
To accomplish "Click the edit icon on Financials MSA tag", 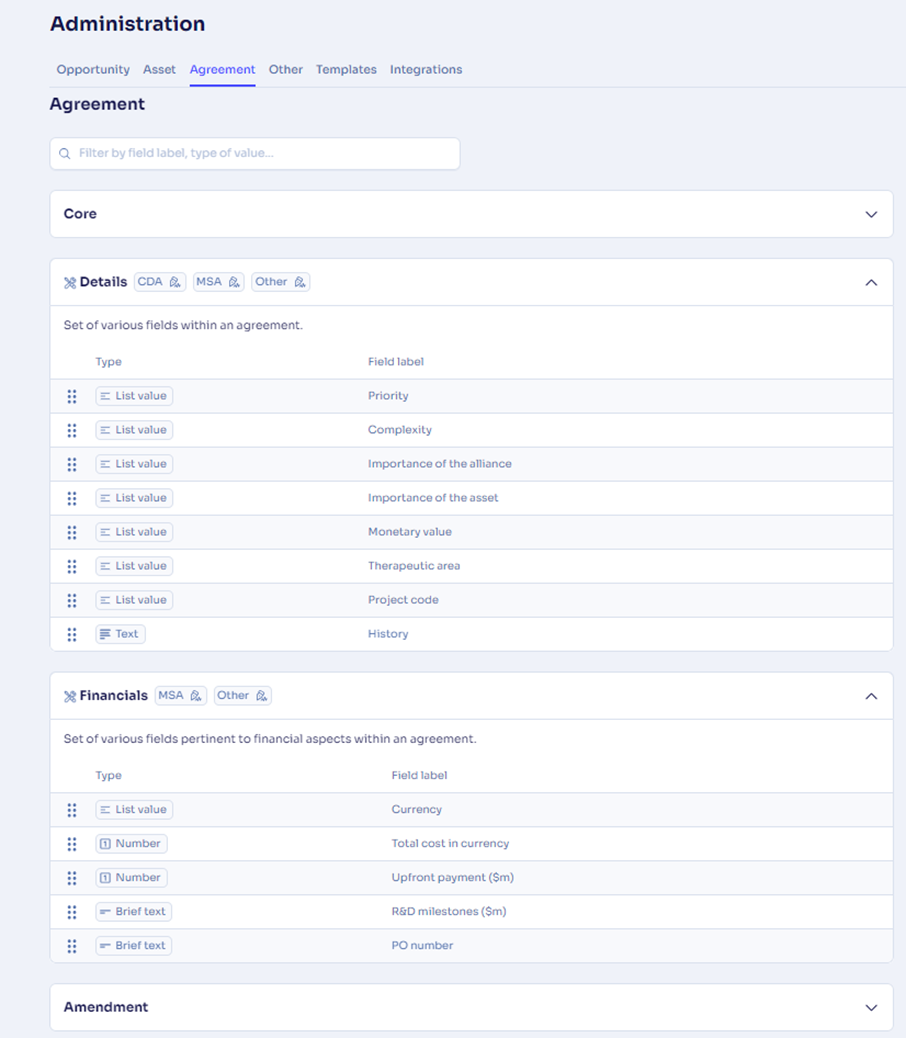I will [196, 696].
